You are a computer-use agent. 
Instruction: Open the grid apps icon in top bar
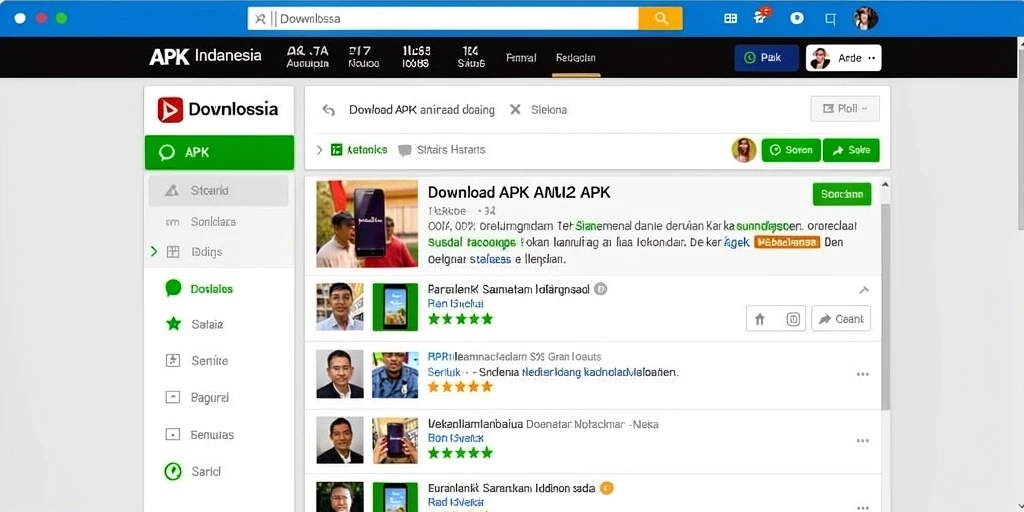731,18
